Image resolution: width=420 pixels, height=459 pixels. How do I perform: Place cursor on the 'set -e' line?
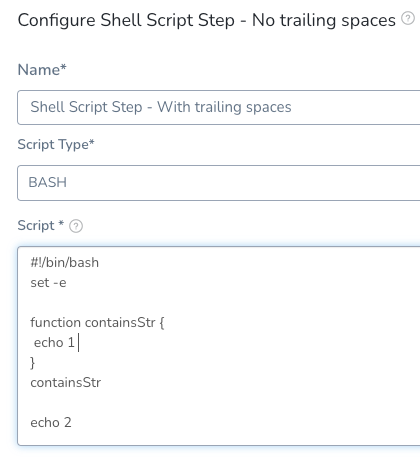click(x=48, y=283)
